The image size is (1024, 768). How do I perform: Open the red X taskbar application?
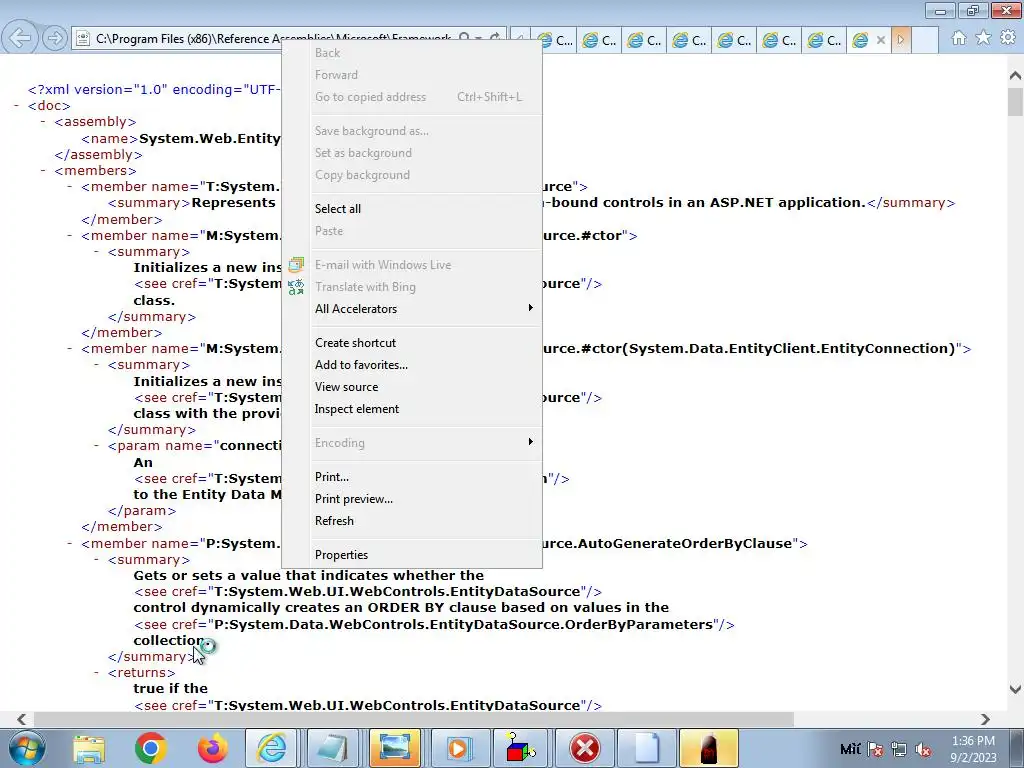585,748
